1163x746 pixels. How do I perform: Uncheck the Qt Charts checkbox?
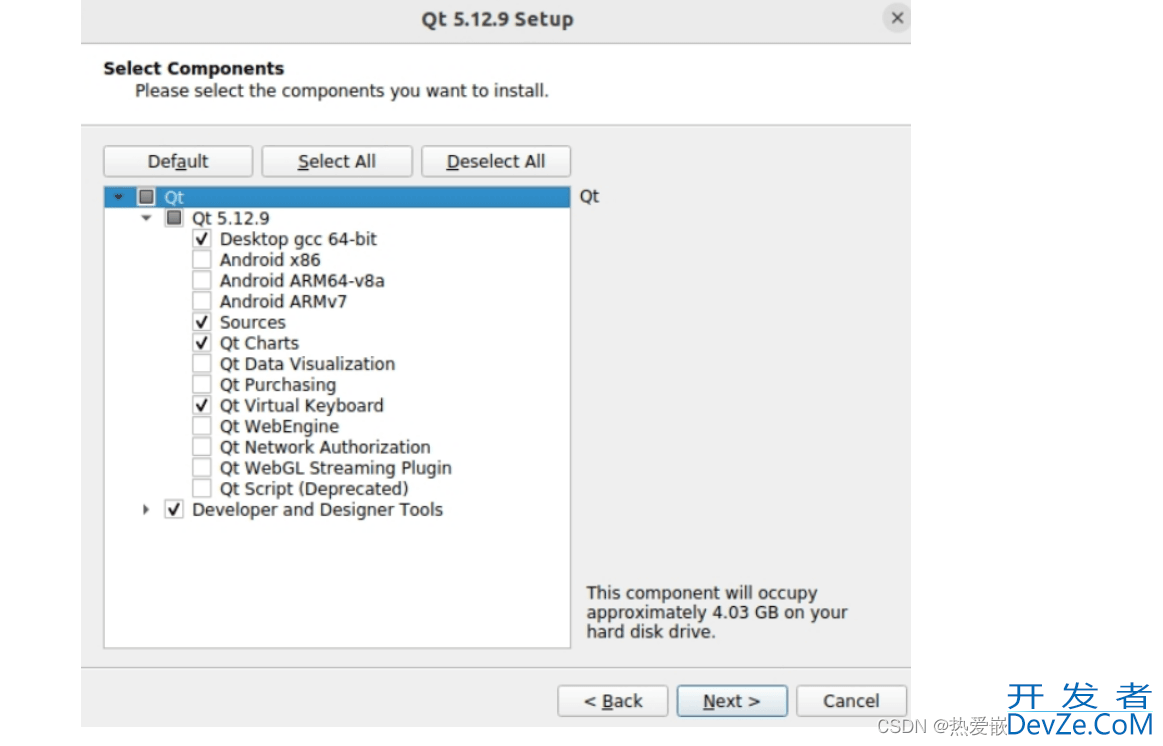point(201,343)
